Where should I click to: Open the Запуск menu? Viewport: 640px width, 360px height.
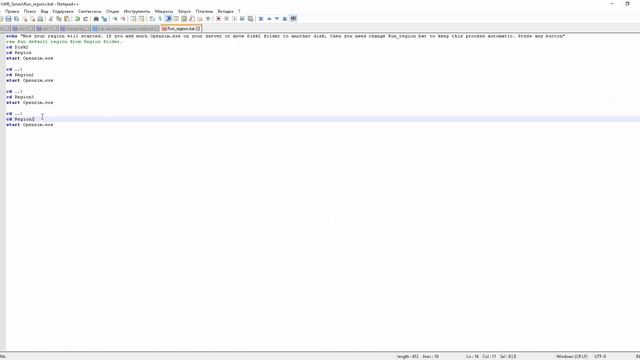184,11
